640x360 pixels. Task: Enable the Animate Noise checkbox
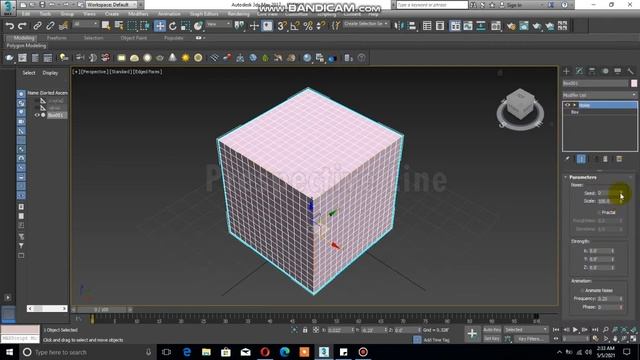click(582, 290)
